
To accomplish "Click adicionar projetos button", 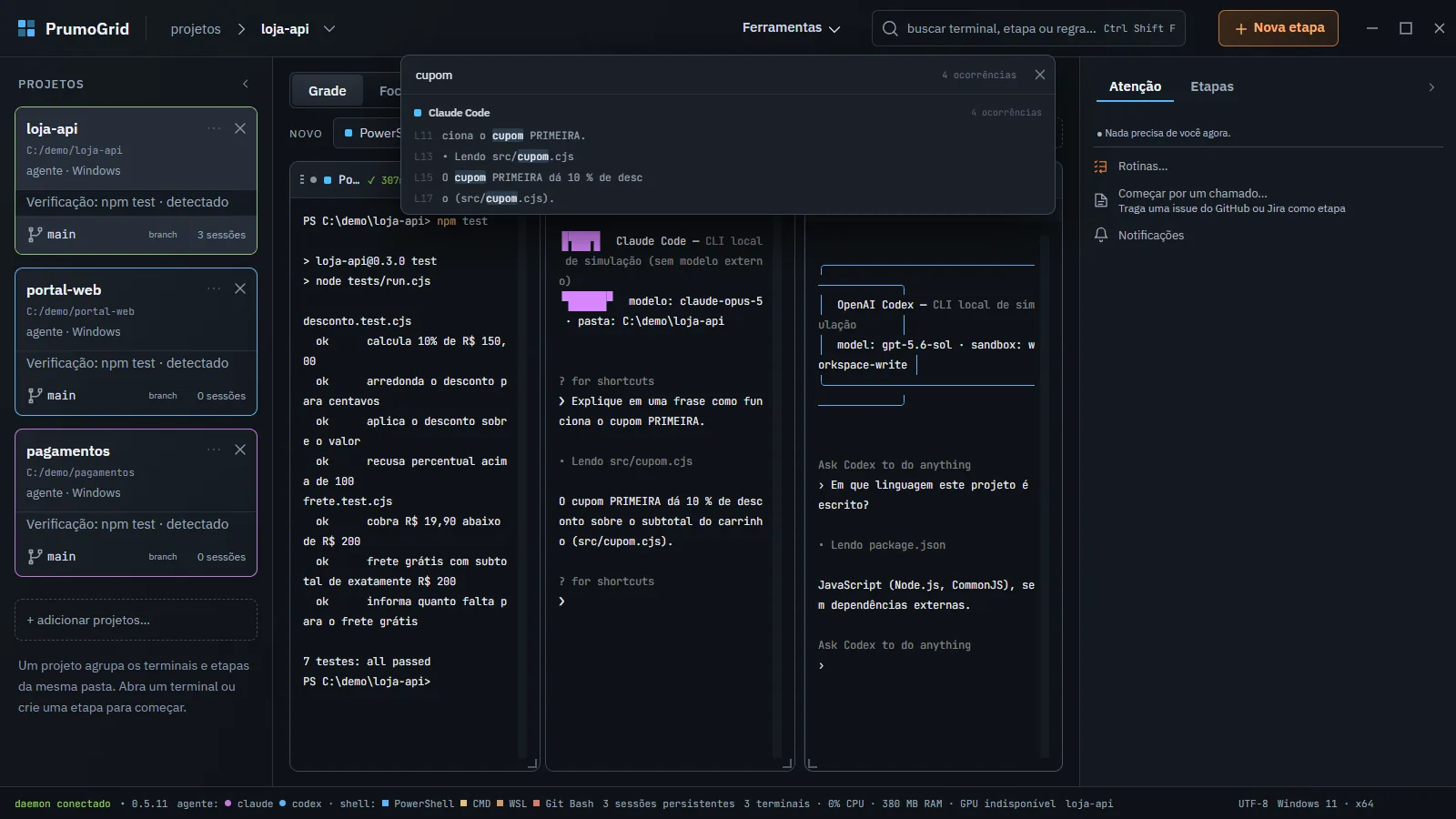I will click(136, 620).
